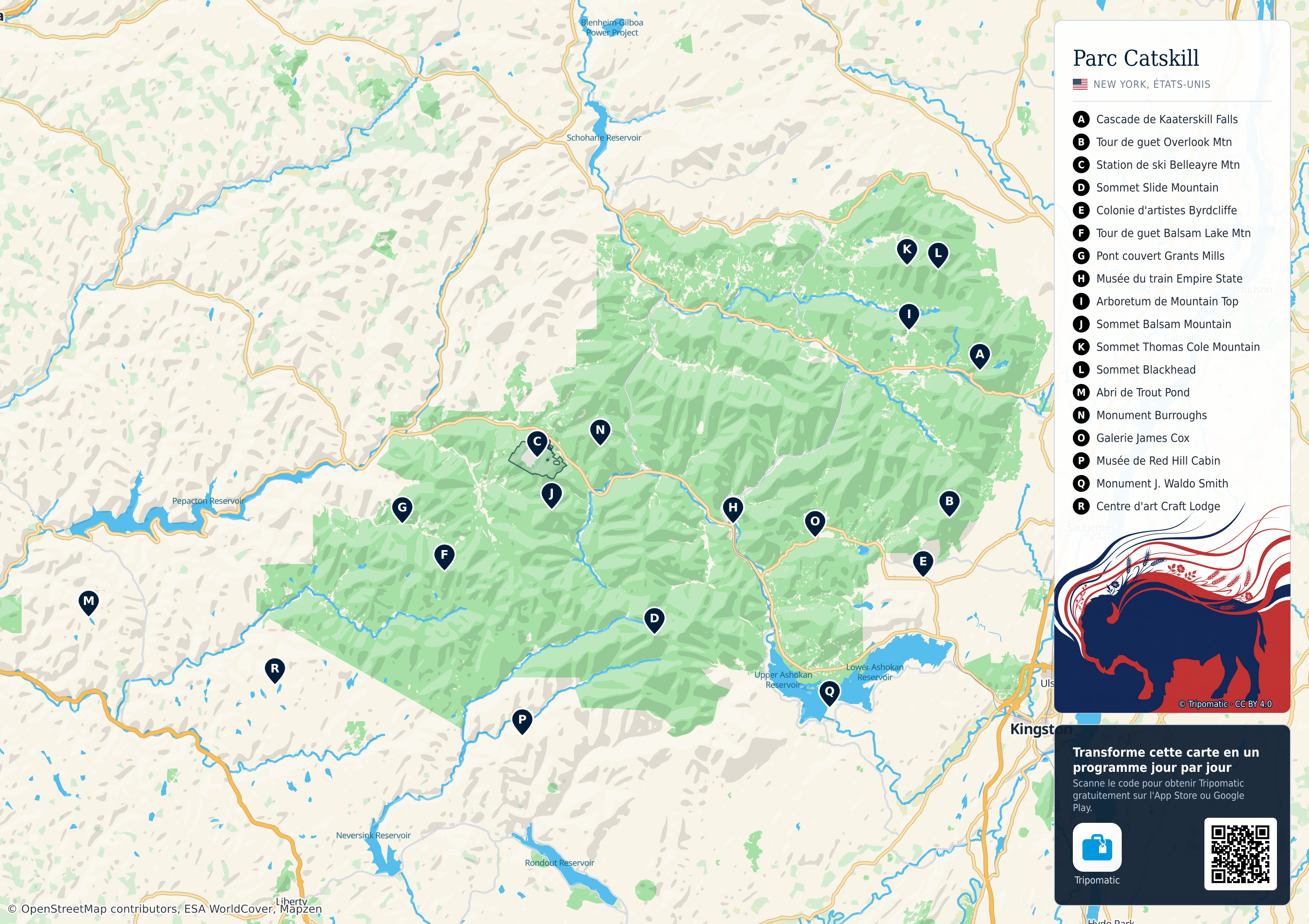Choose legend entry Arboretum de Mountain Top
1309x924 pixels.
coord(1155,301)
